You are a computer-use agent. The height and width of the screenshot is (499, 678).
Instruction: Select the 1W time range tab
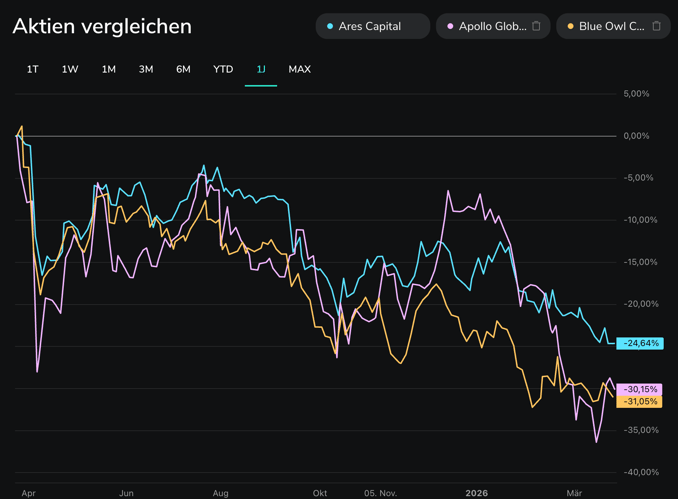[70, 69]
